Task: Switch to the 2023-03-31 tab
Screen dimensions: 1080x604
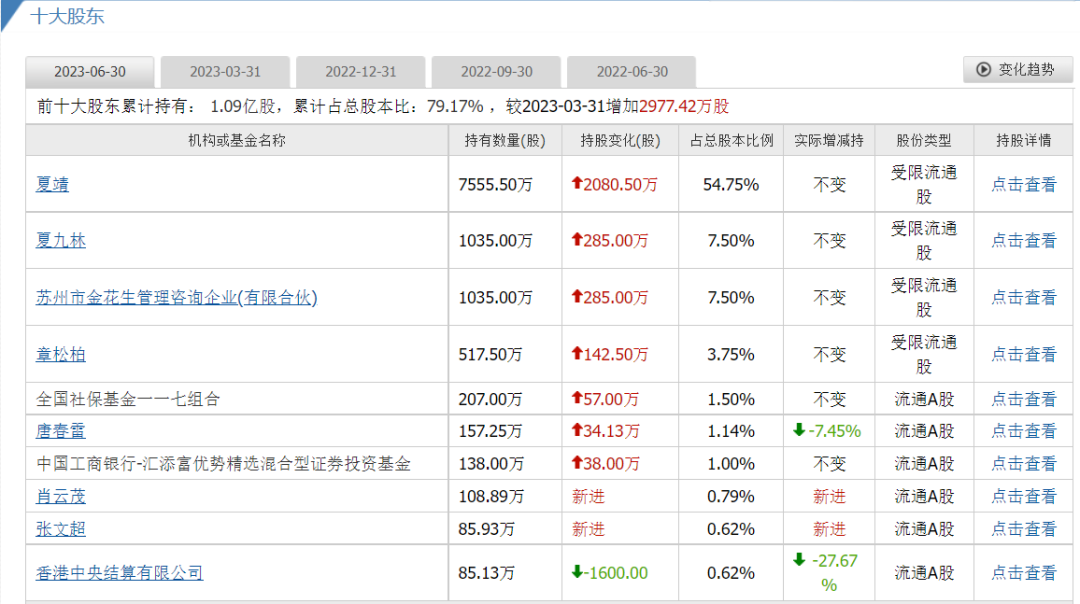Action: click(225, 72)
